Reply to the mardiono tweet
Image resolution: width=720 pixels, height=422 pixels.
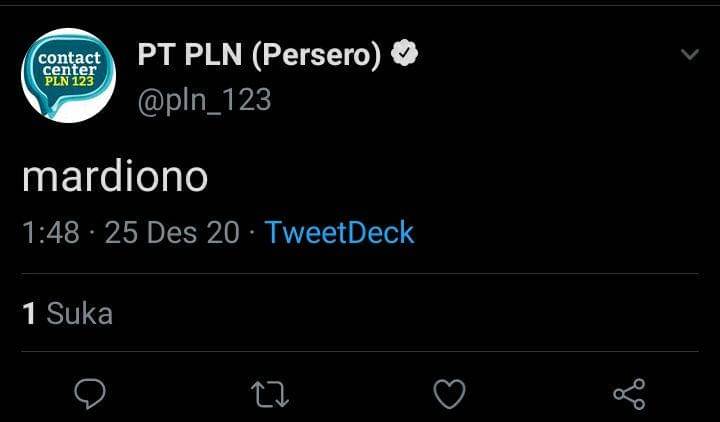pyautogui.click(x=90, y=394)
